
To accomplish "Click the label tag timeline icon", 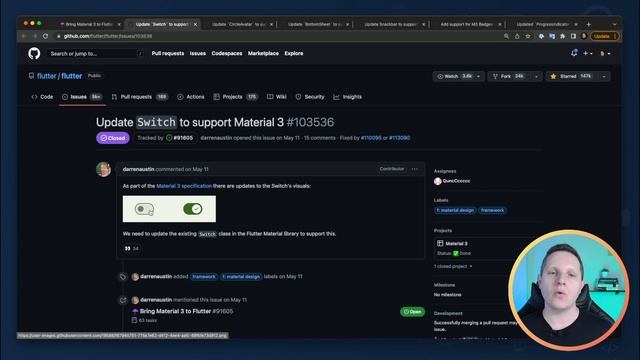I will [123, 277].
